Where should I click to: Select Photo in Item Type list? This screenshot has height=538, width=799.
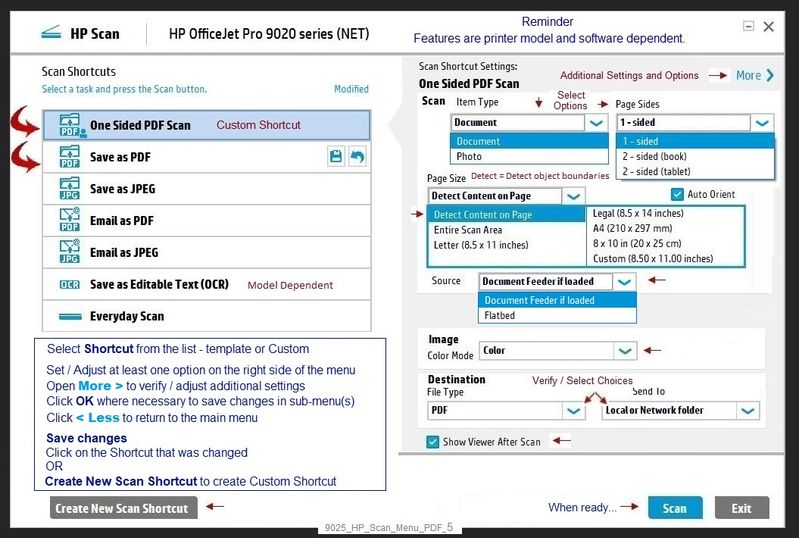529,156
